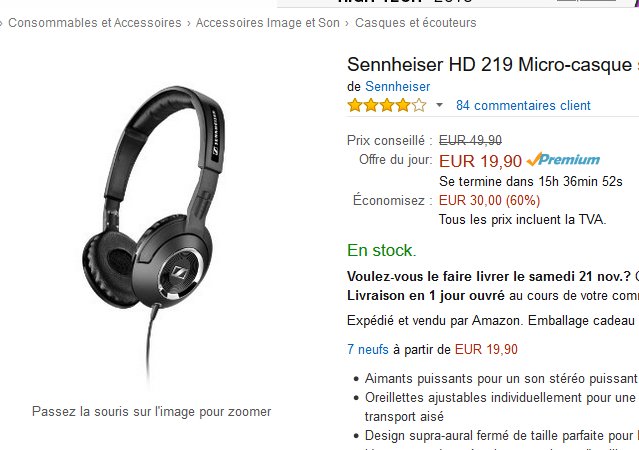Click the EUR 19,90 deal price

(x=480, y=161)
